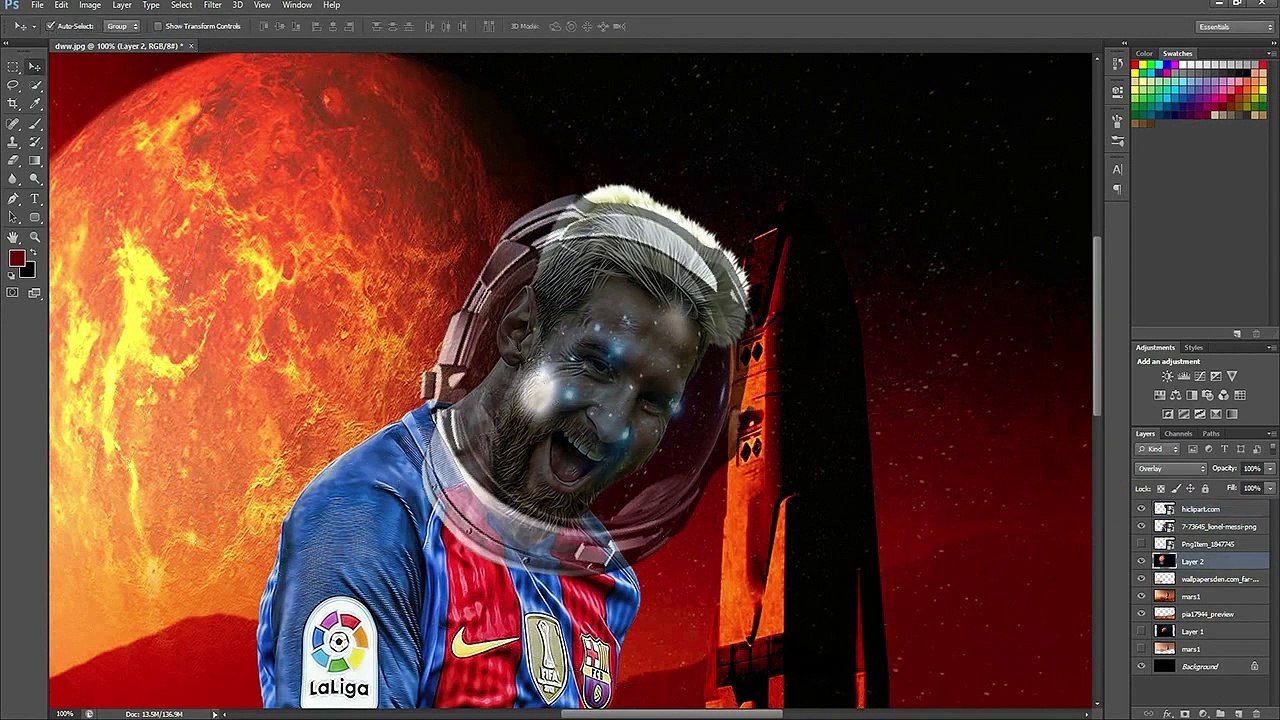Show Layer 1 visibility
Screen dimensions: 1280x720
(1141, 631)
